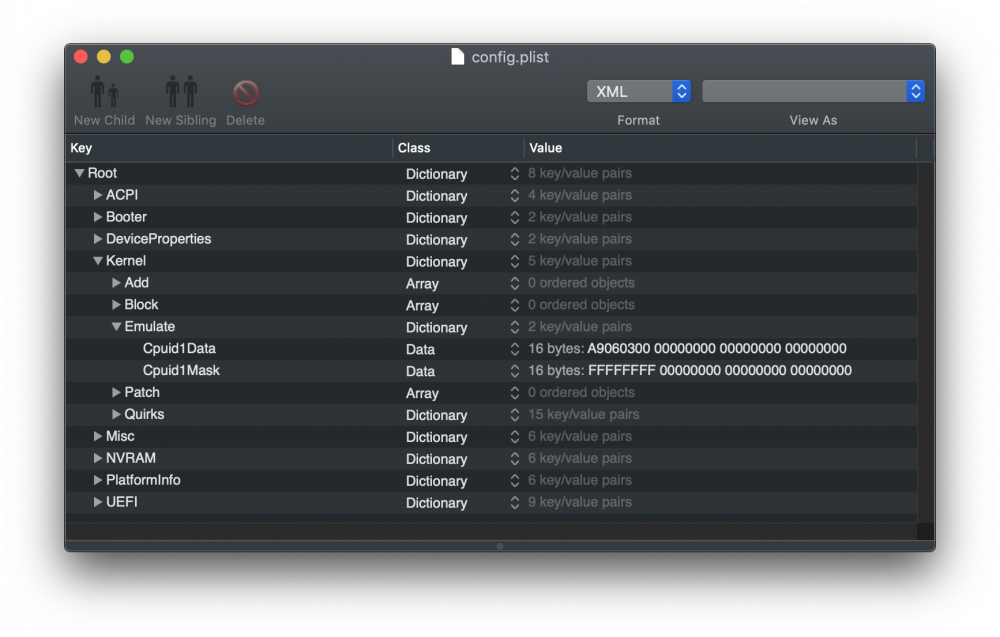
Task: Open class stepper for Emulate row
Action: click(x=515, y=326)
